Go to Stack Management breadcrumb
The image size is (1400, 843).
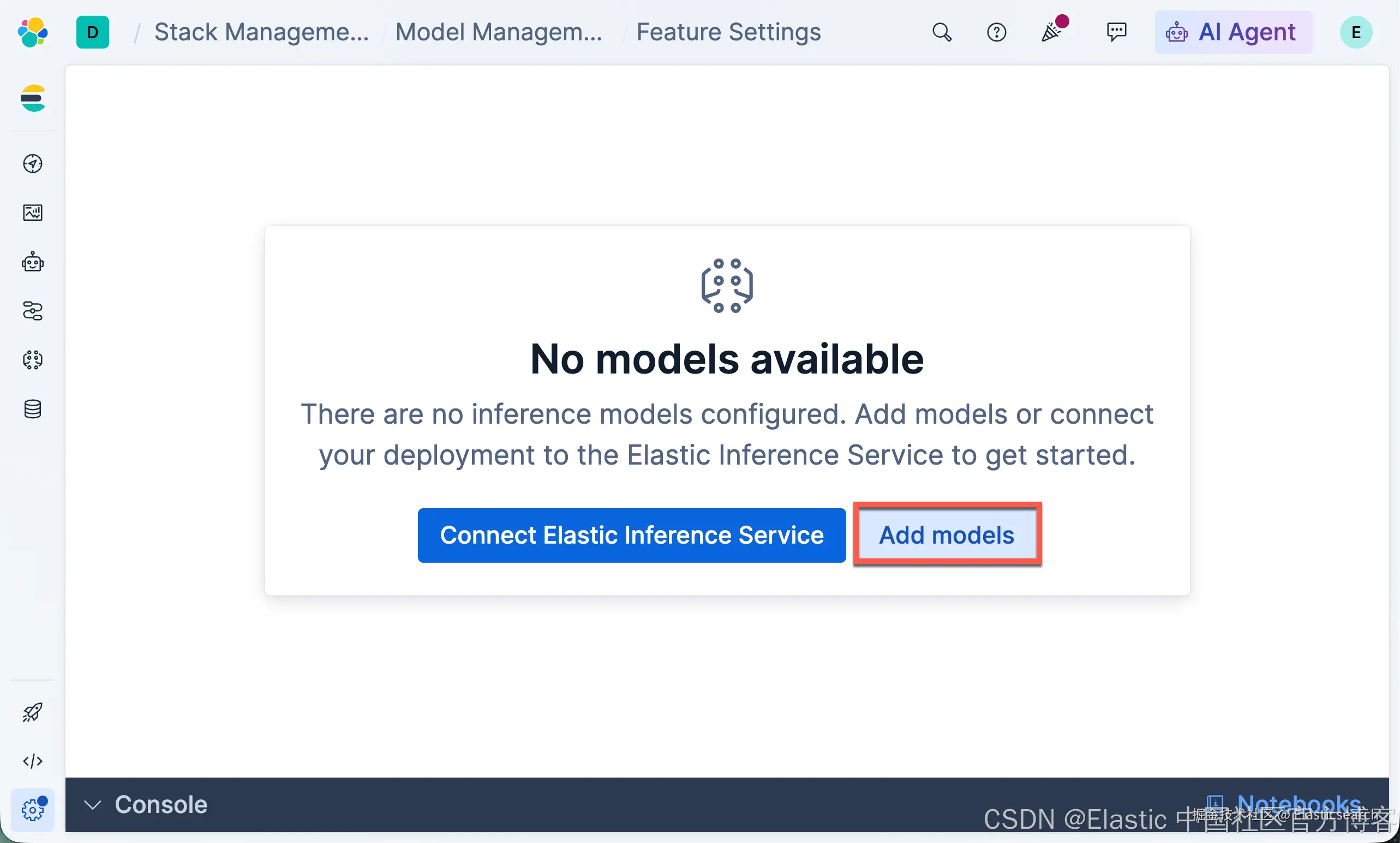pos(261,32)
